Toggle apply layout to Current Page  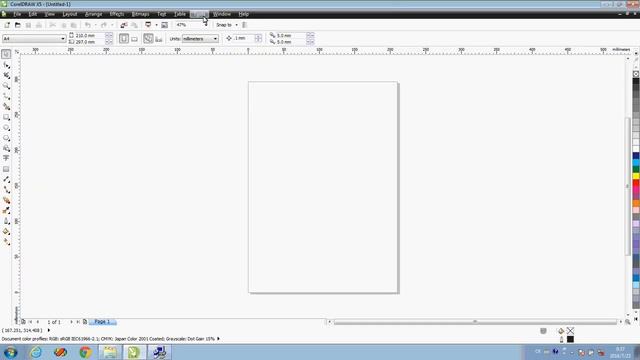pos(159,39)
